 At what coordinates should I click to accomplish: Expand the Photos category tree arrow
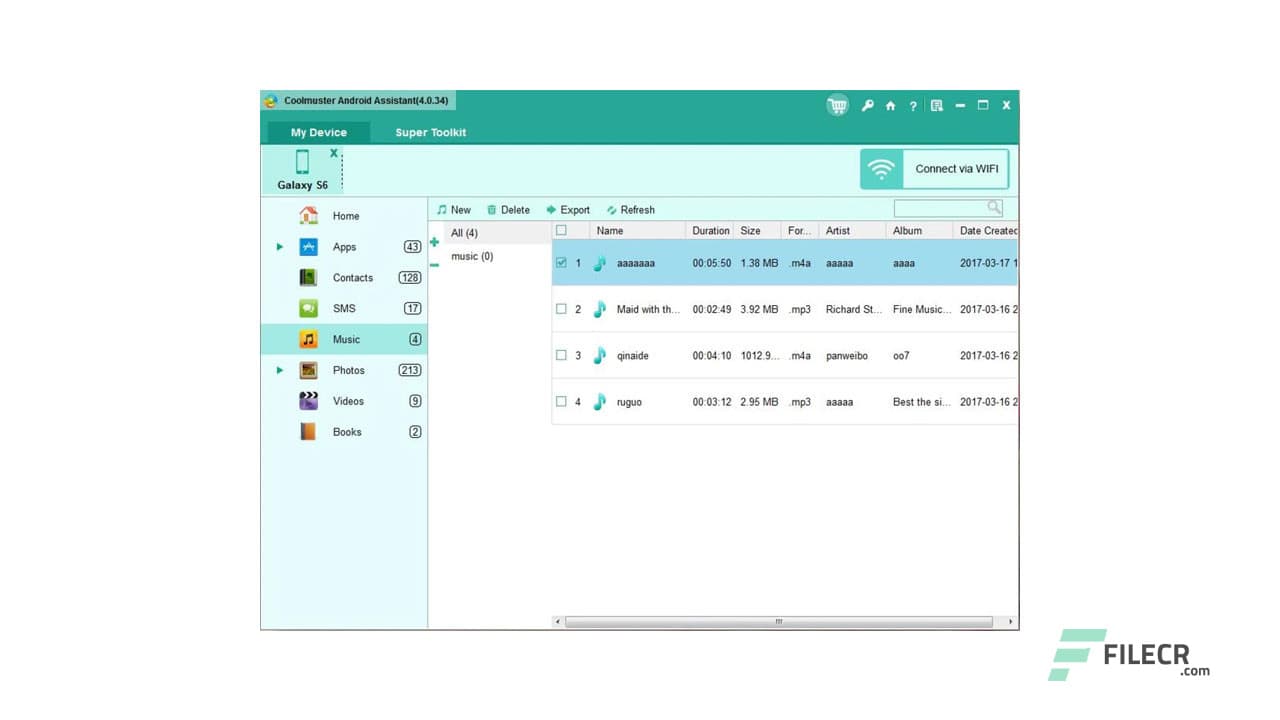(x=280, y=370)
